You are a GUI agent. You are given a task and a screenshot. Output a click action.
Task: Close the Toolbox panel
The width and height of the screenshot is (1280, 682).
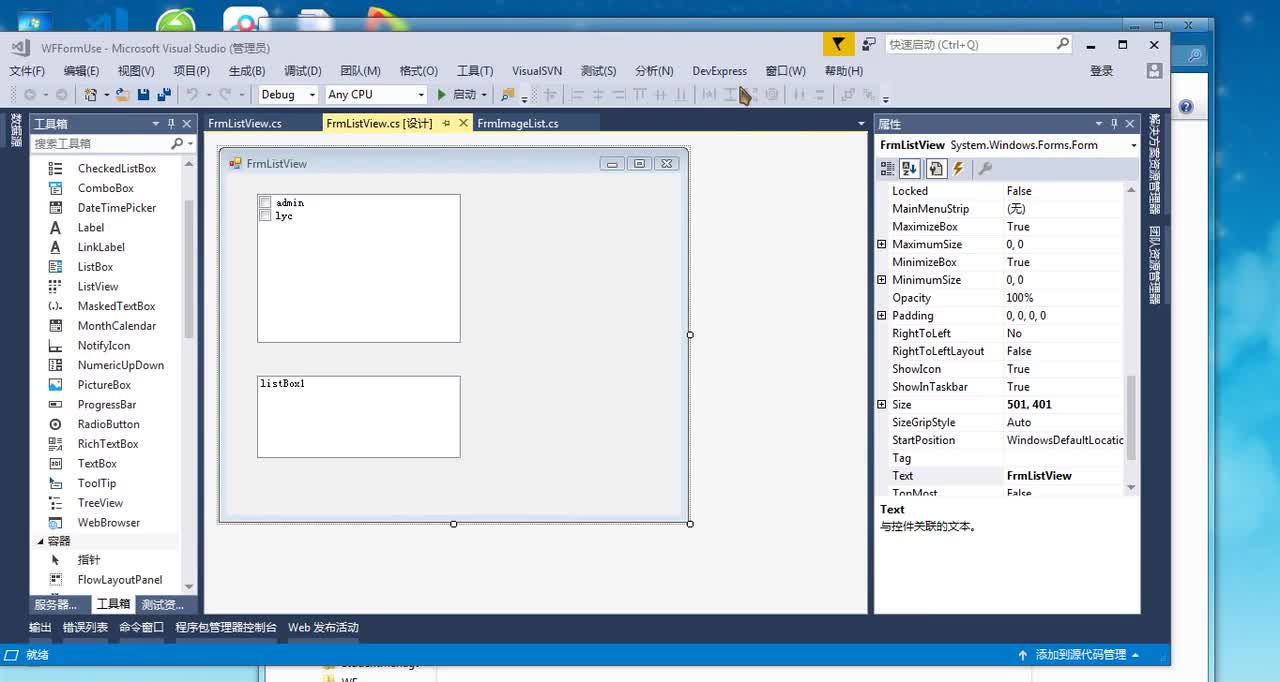coord(187,124)
